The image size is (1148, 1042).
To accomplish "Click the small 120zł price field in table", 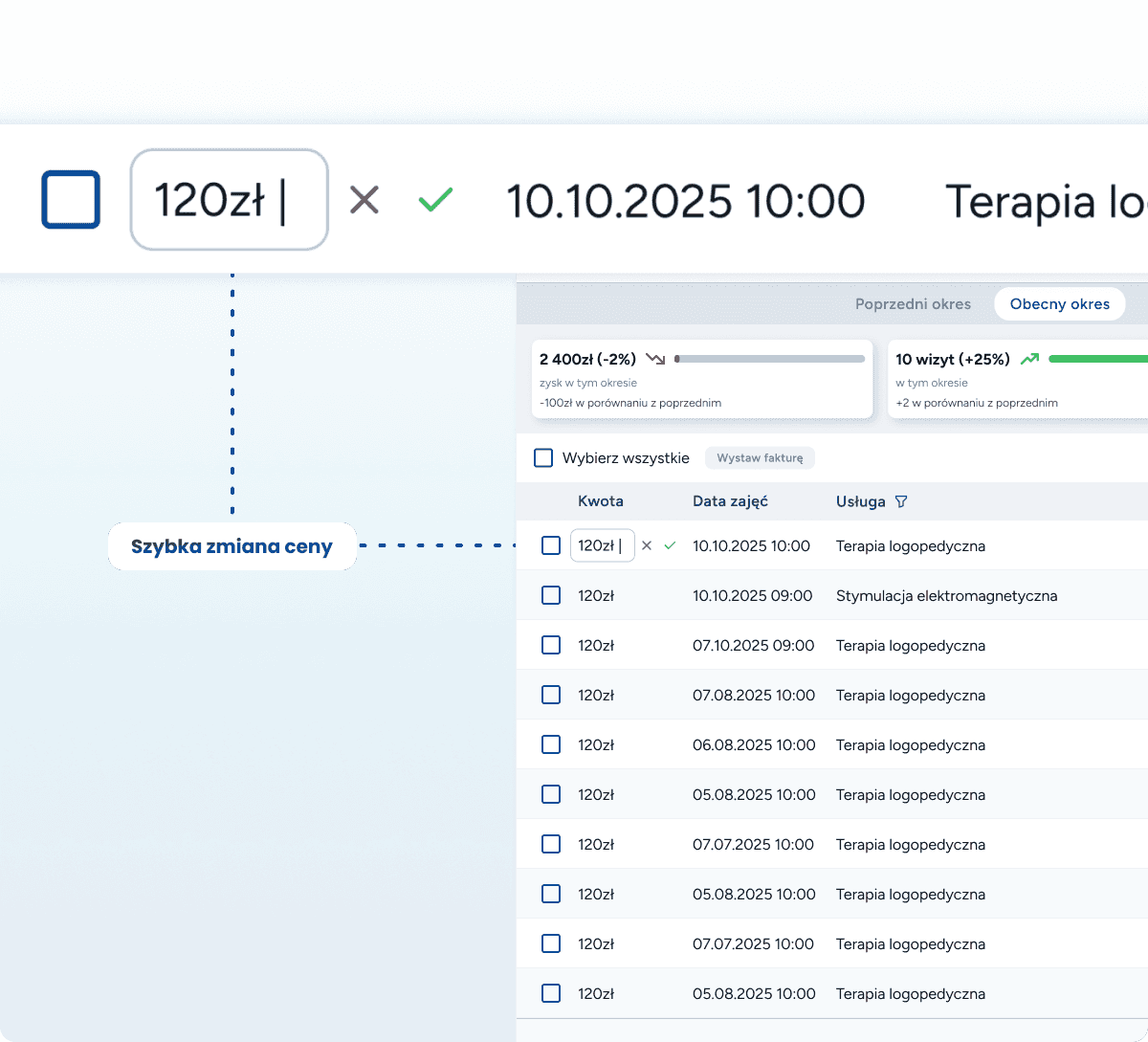I will pos(602,545).
